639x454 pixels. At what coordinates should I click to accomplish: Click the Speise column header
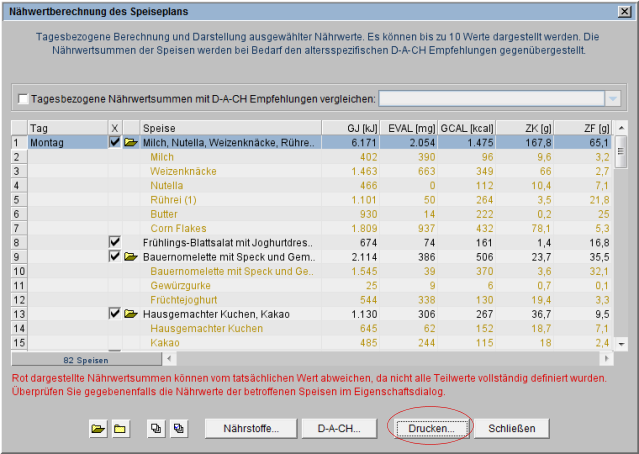coord(230,128)
